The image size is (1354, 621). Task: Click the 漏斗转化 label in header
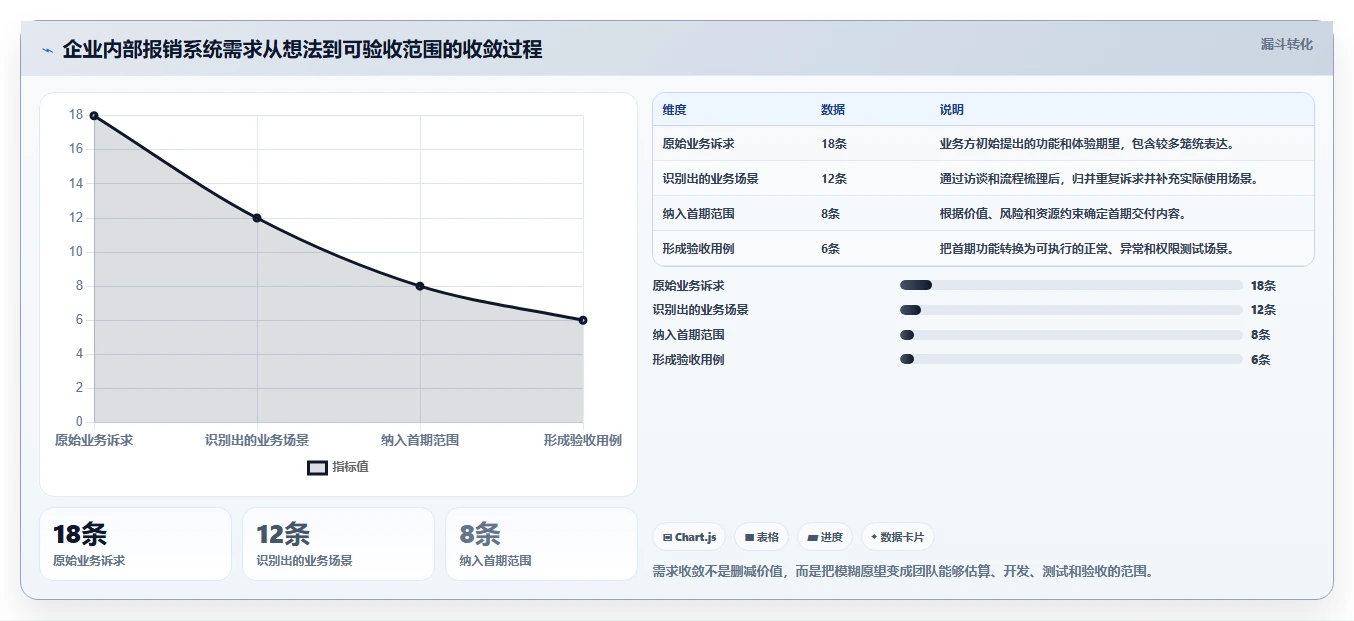(1286, 45)
